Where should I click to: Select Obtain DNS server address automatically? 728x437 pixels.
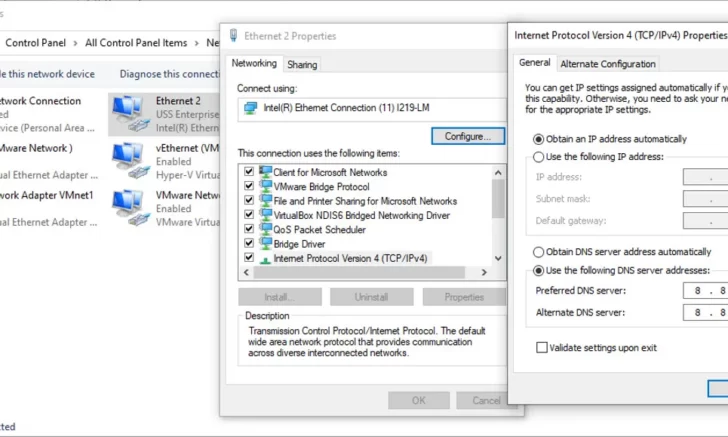(538, 252)
